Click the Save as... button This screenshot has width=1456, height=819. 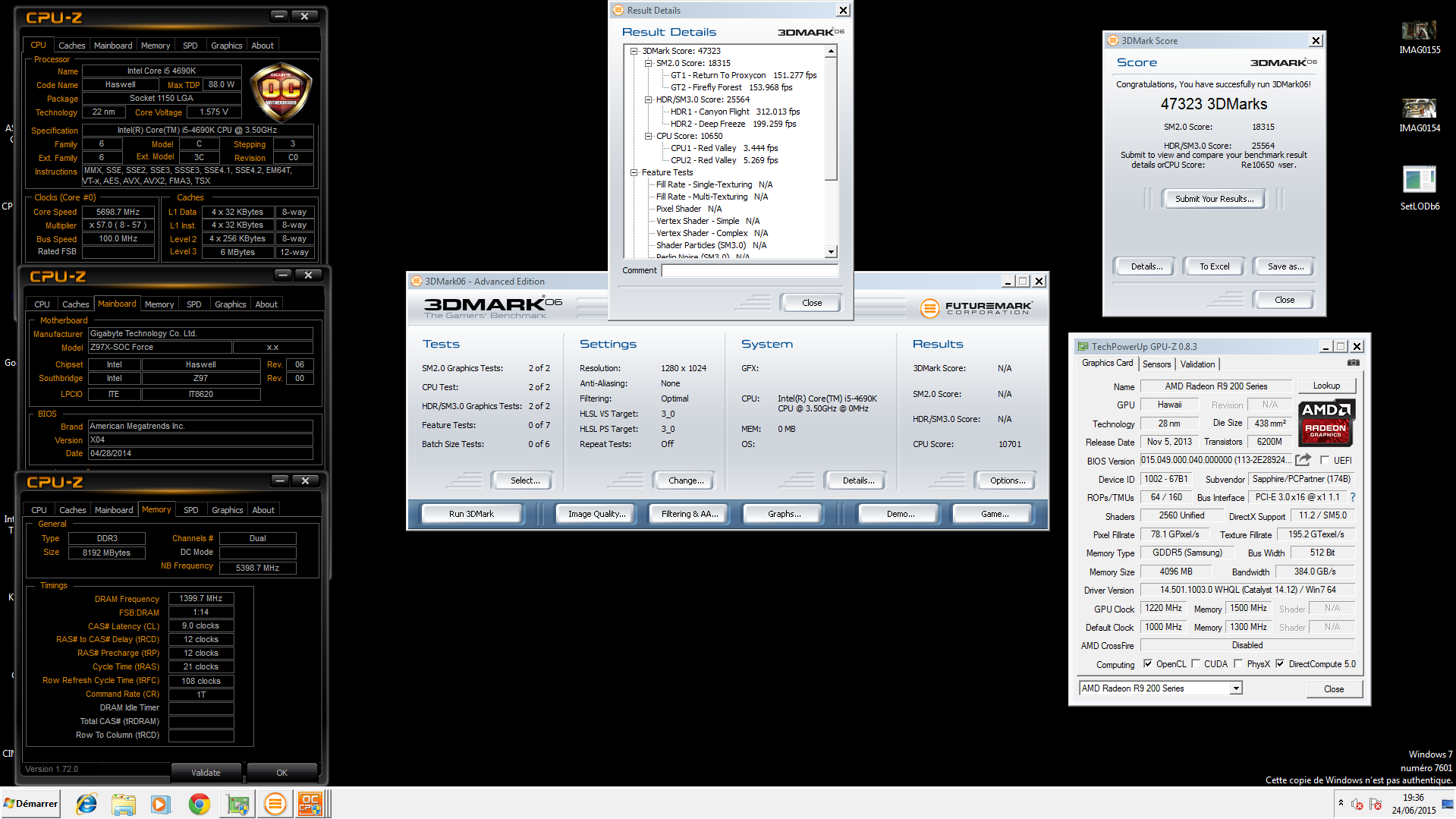(x=1285, y=266)
